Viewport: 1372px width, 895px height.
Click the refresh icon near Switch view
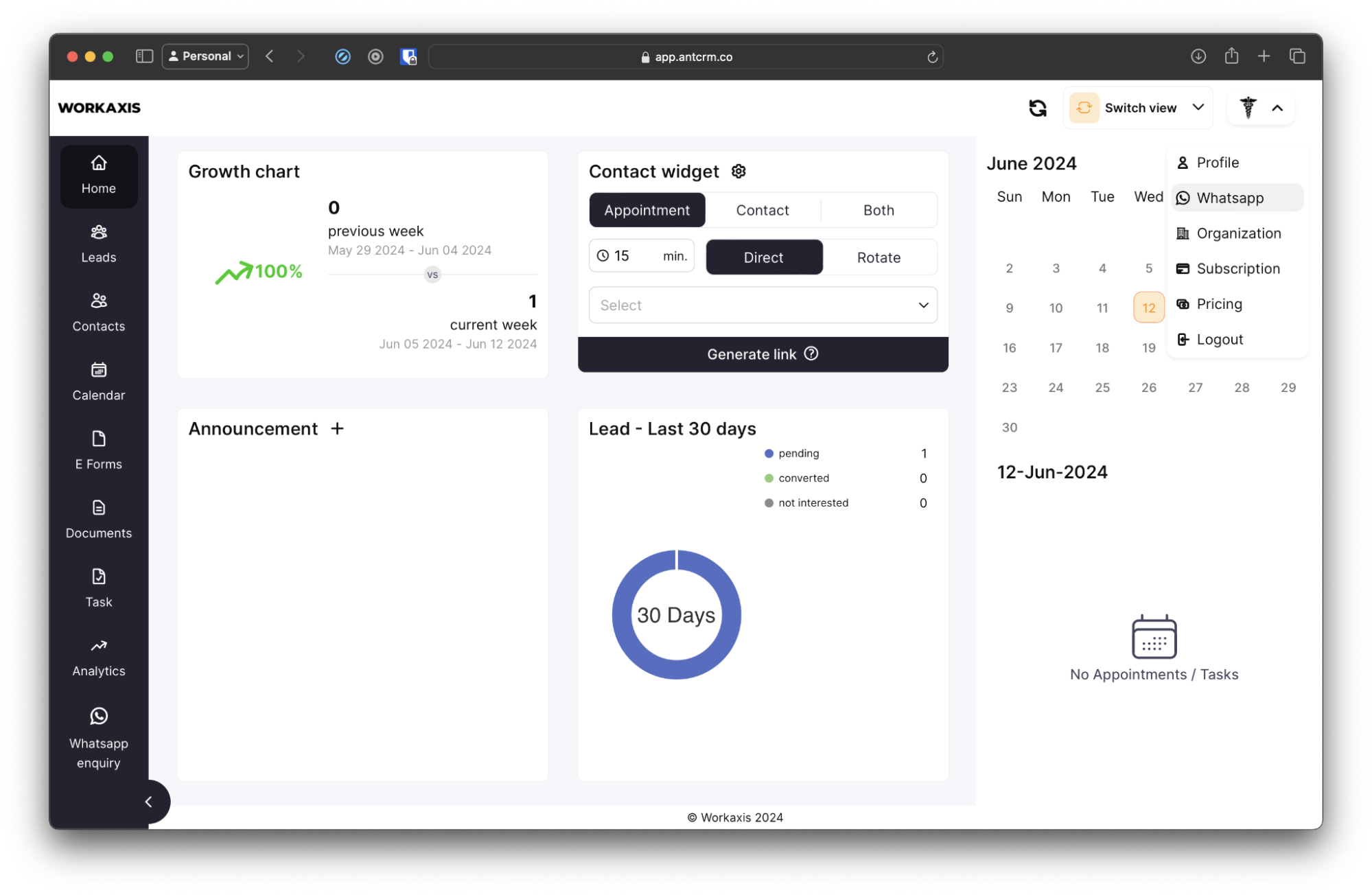tap(1038, 108)
